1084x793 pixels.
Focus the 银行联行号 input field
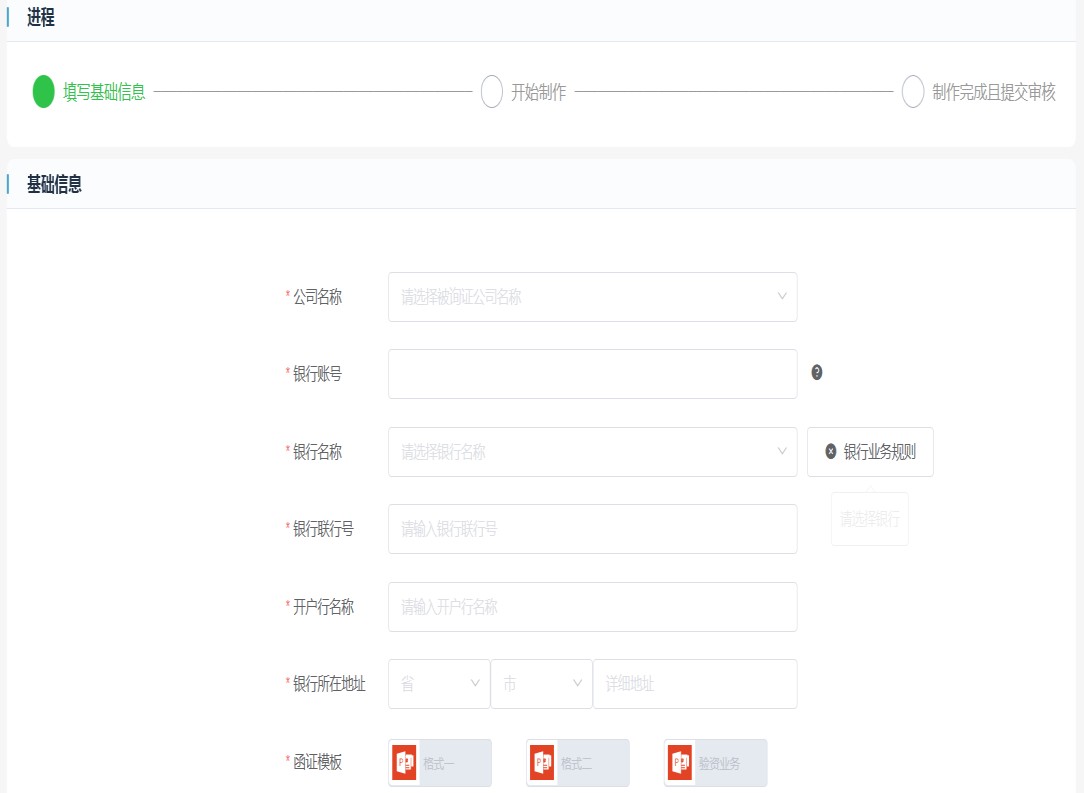pyautogui.click(x=592, y=529)
